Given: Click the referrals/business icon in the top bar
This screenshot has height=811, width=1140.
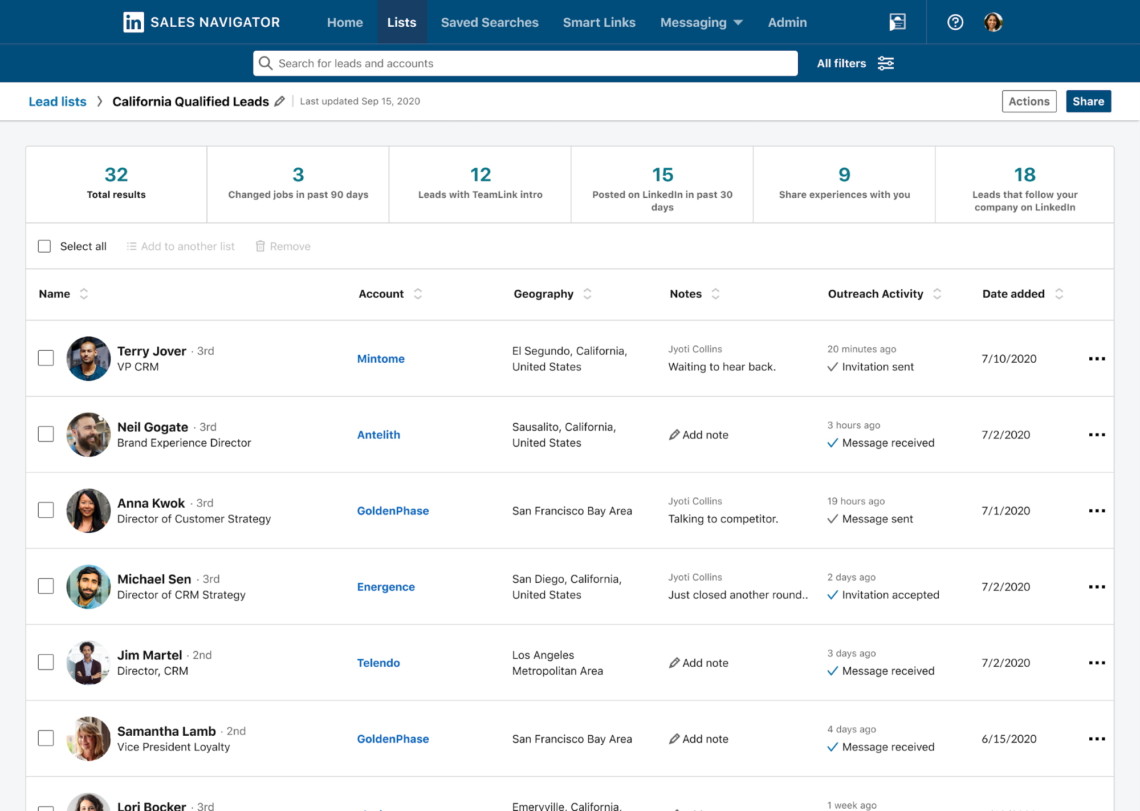Looking at the screenshot, I should (896, 21).
